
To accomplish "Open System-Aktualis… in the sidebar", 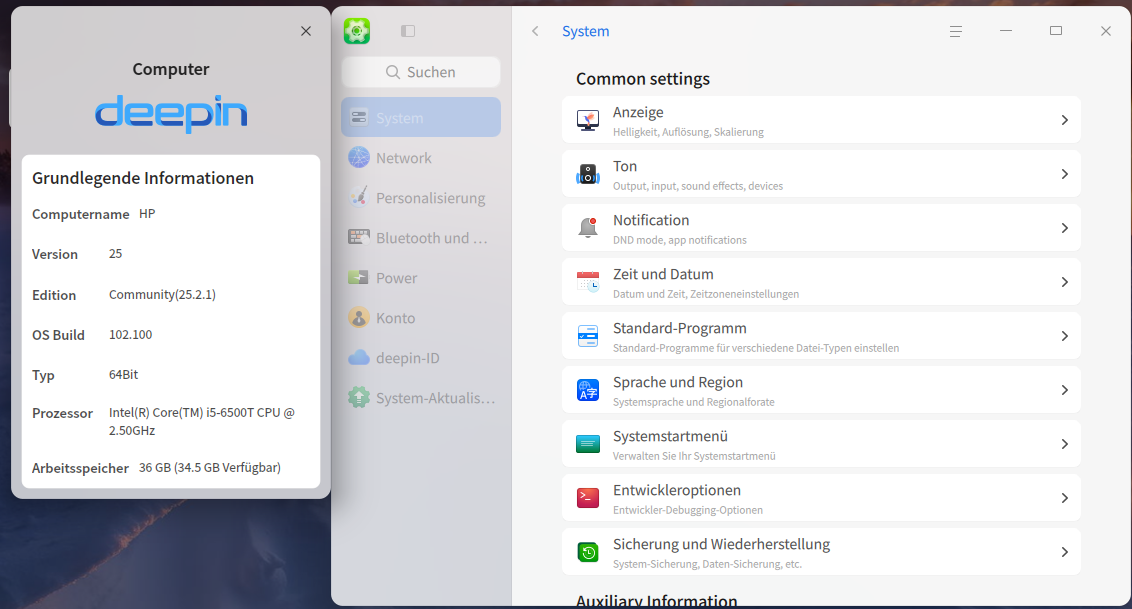I will click(x=421, y=398).
